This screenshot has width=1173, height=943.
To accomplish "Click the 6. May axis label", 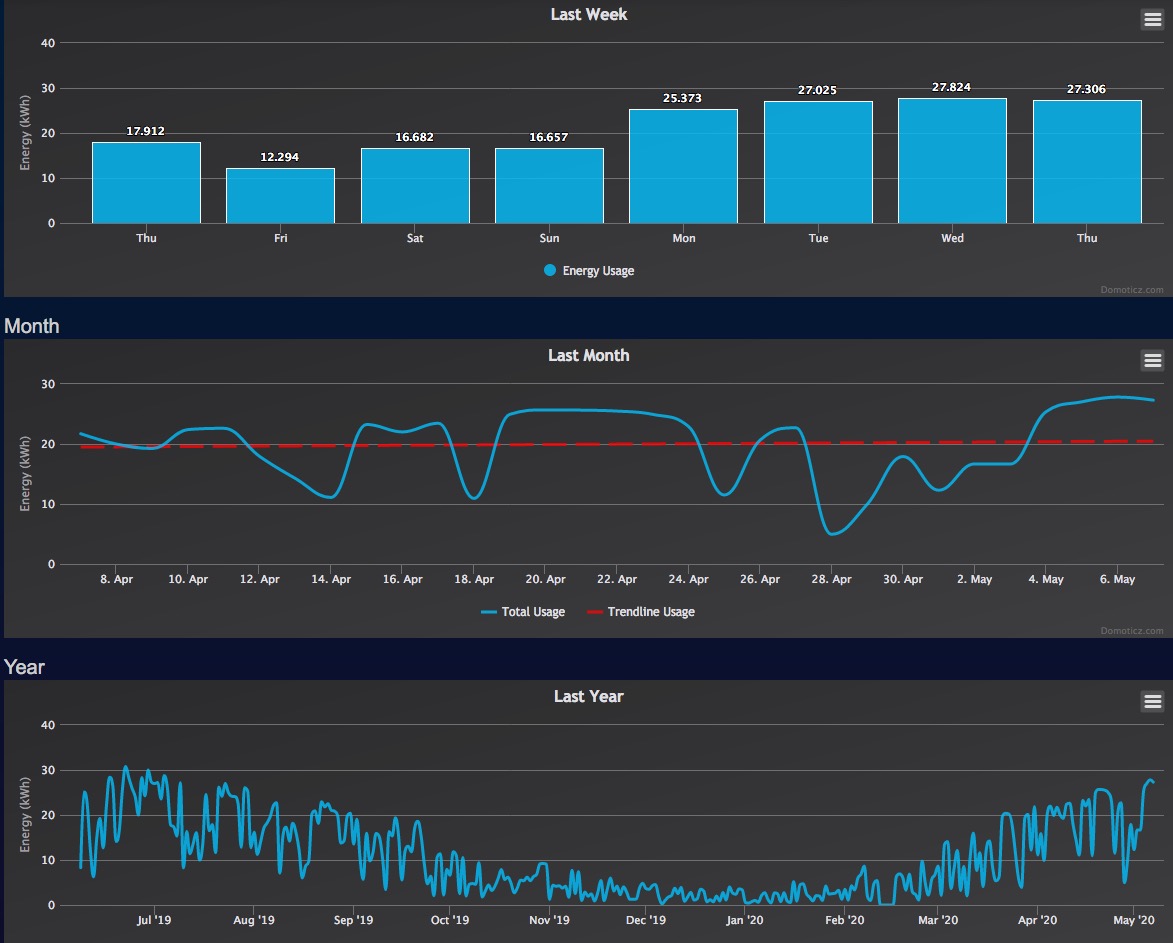I will pos(1117,579).
